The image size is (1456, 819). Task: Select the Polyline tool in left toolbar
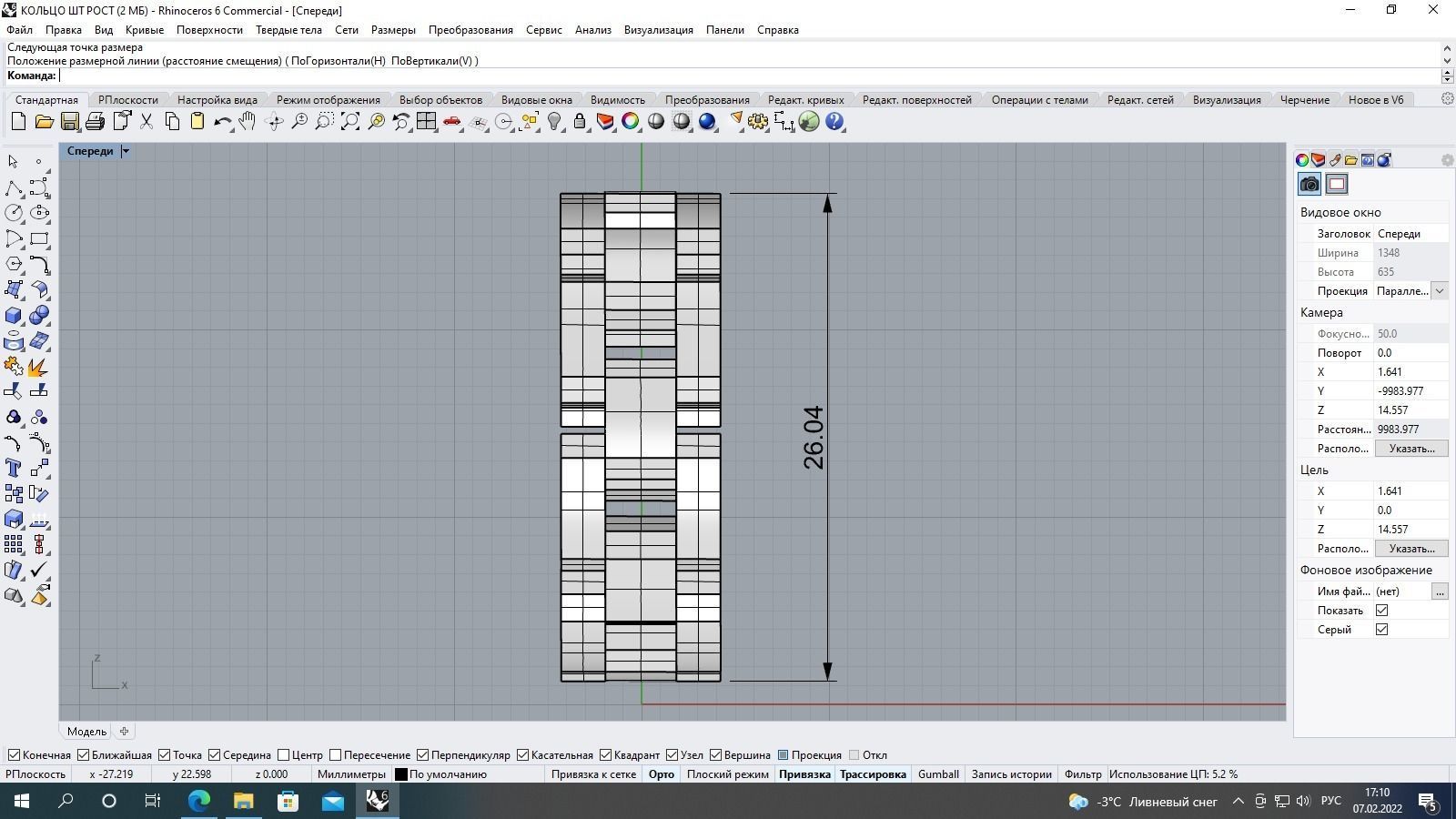coord(14,187)
